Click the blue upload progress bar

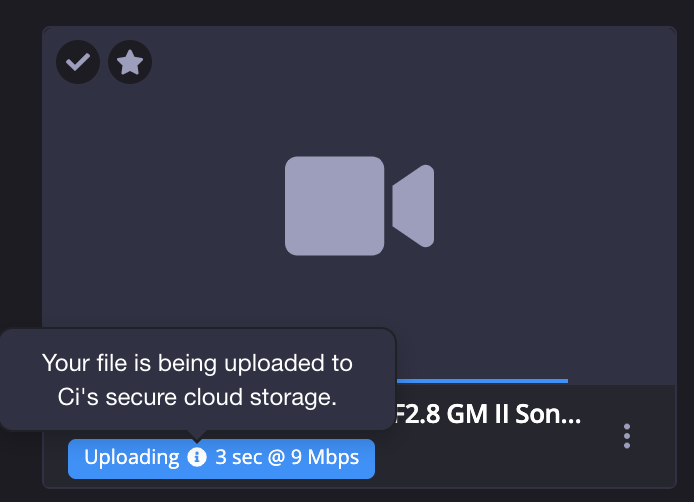pyautogui.click(x=482, y=381)
